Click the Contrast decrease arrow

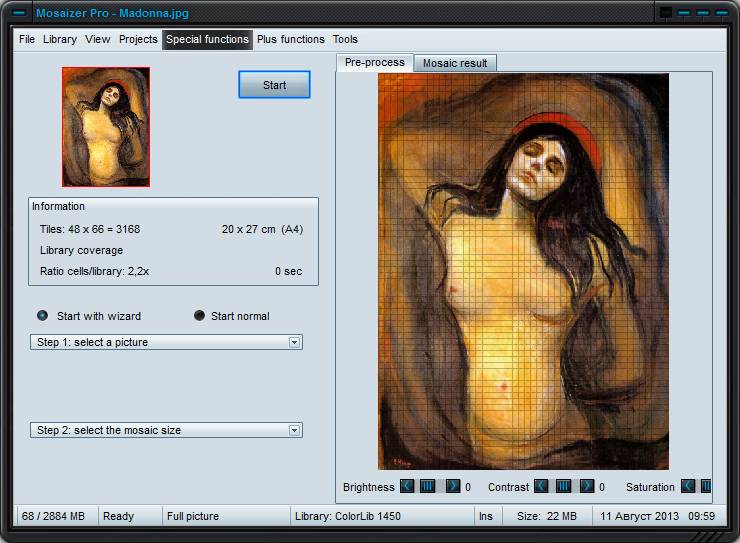coord(541,486)
